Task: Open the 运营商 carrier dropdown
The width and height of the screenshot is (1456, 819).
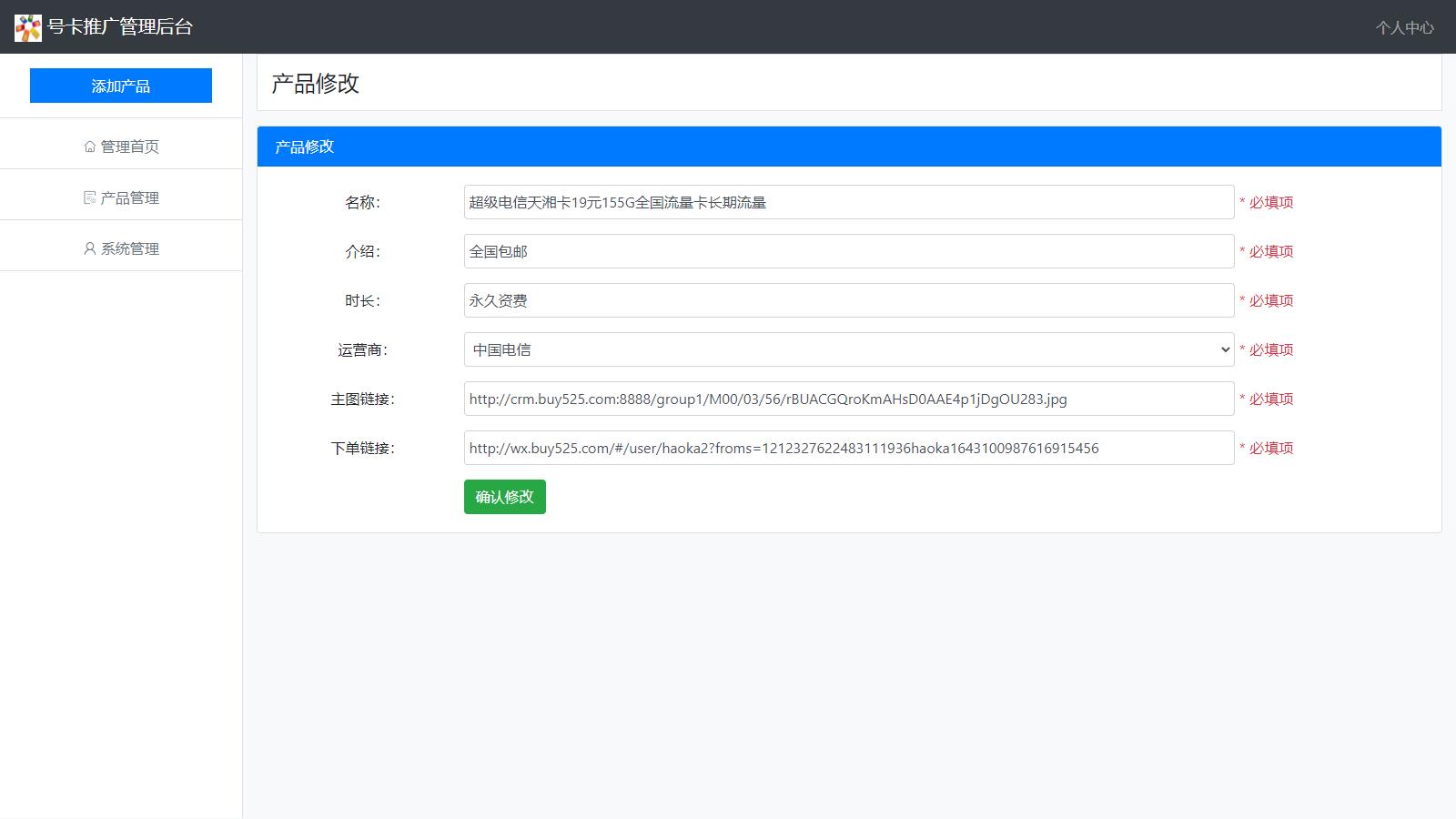Action: (846, 349)
